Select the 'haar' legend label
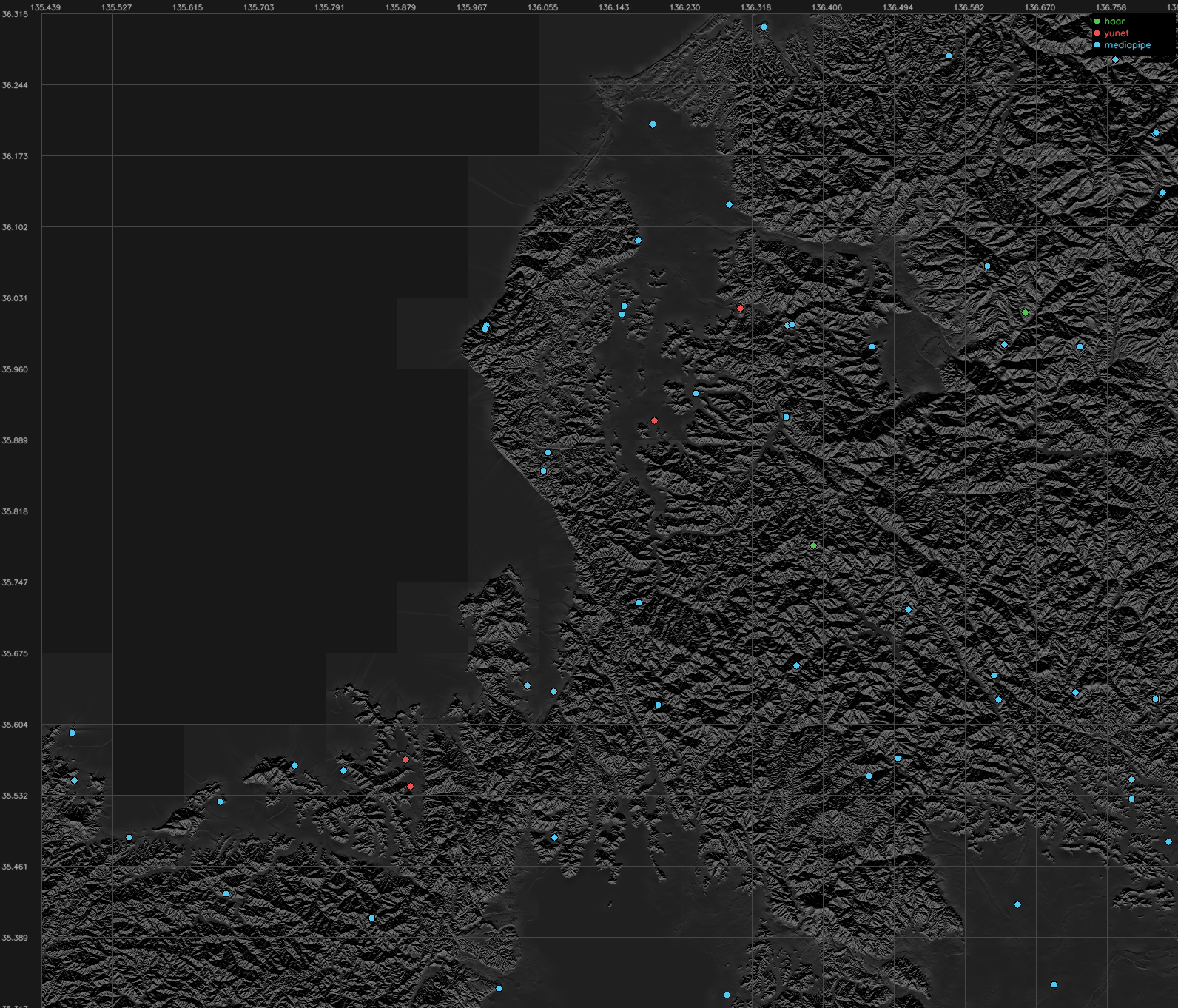The height and width of the screenshot is (1008, 1178). coord(1114,21)
